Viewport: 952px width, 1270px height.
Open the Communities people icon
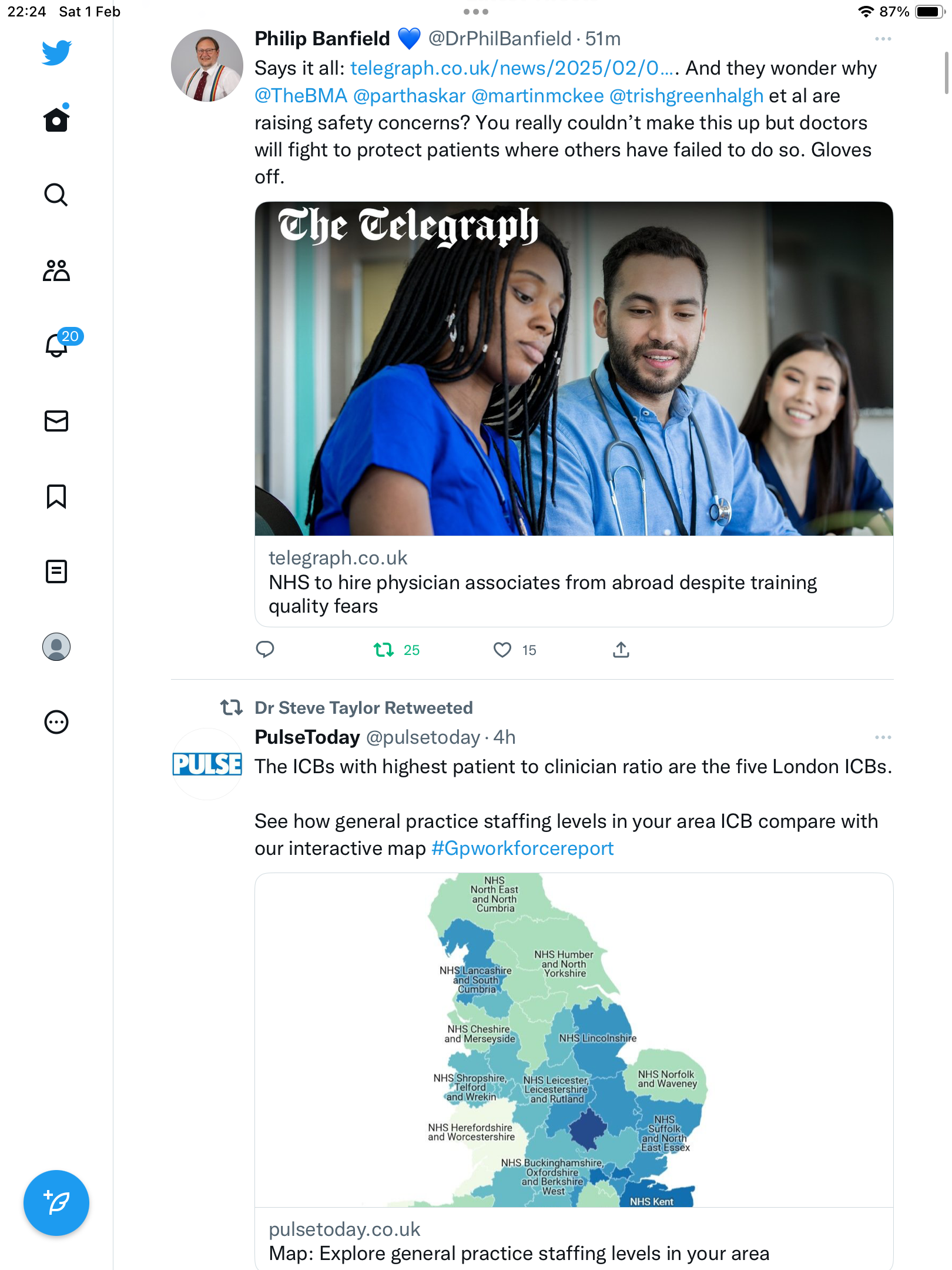click(56, 270)
